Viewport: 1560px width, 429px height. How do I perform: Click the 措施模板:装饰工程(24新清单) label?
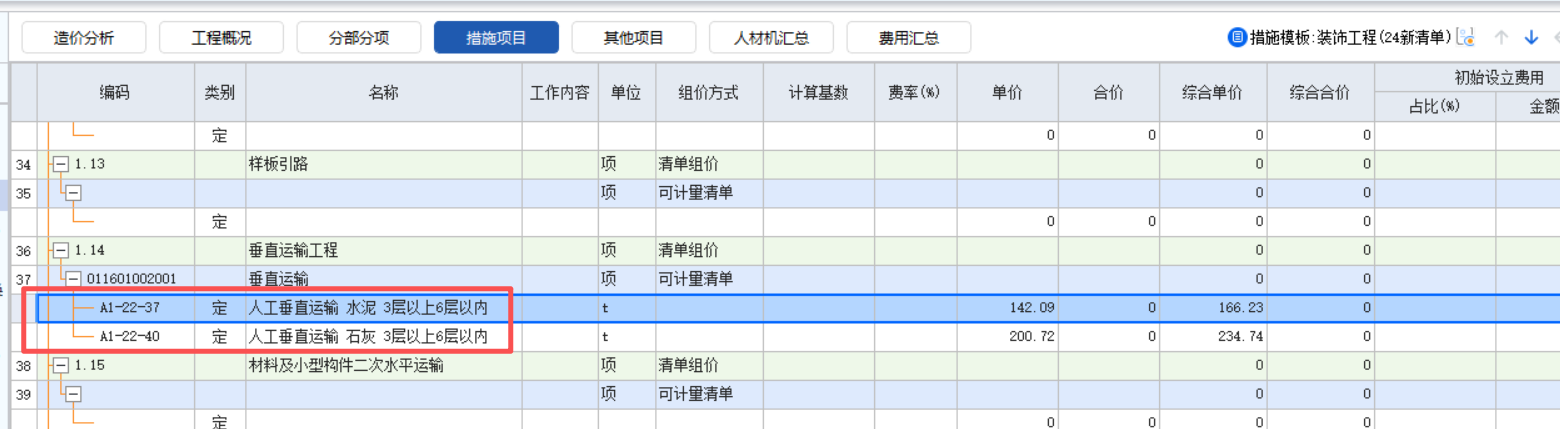[1351, 38]
